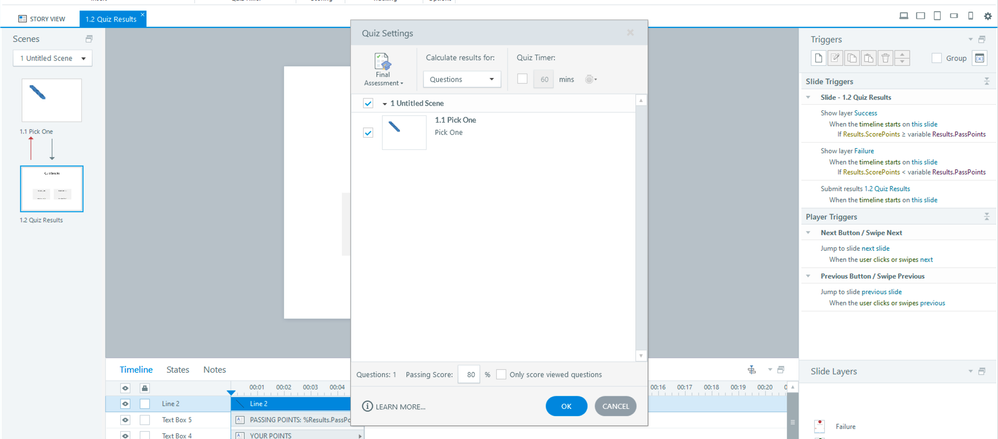Undock the Triggers panel
Screen dimensions: 998x439
click(x=981, y=39)
